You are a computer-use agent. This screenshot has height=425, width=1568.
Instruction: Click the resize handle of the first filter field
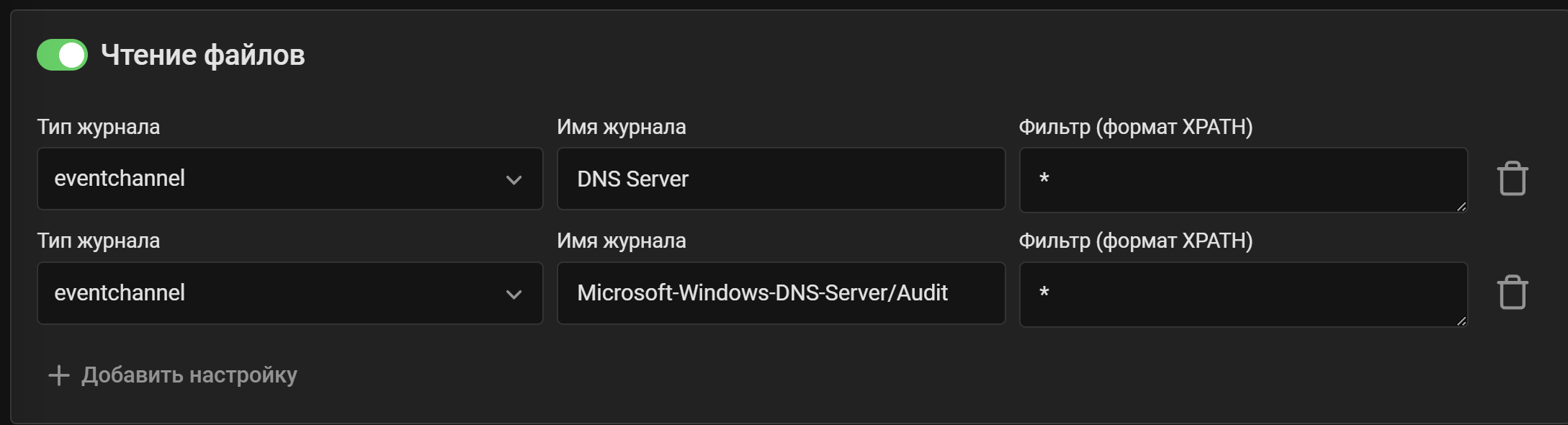(1462, 207)
